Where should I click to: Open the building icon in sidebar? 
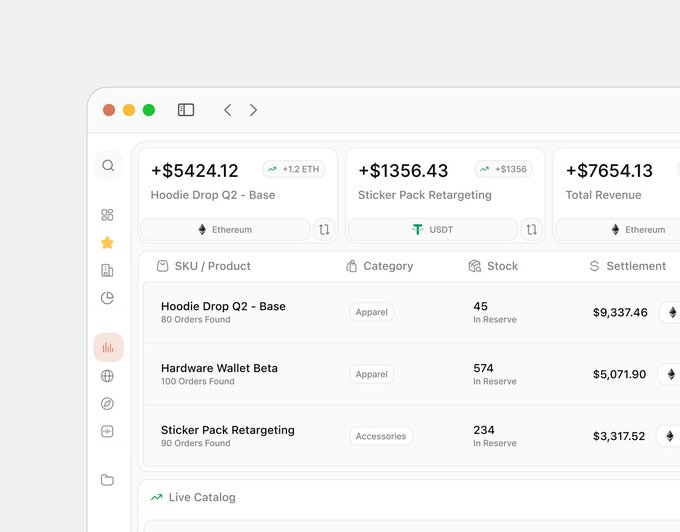[x=107, y=271]
